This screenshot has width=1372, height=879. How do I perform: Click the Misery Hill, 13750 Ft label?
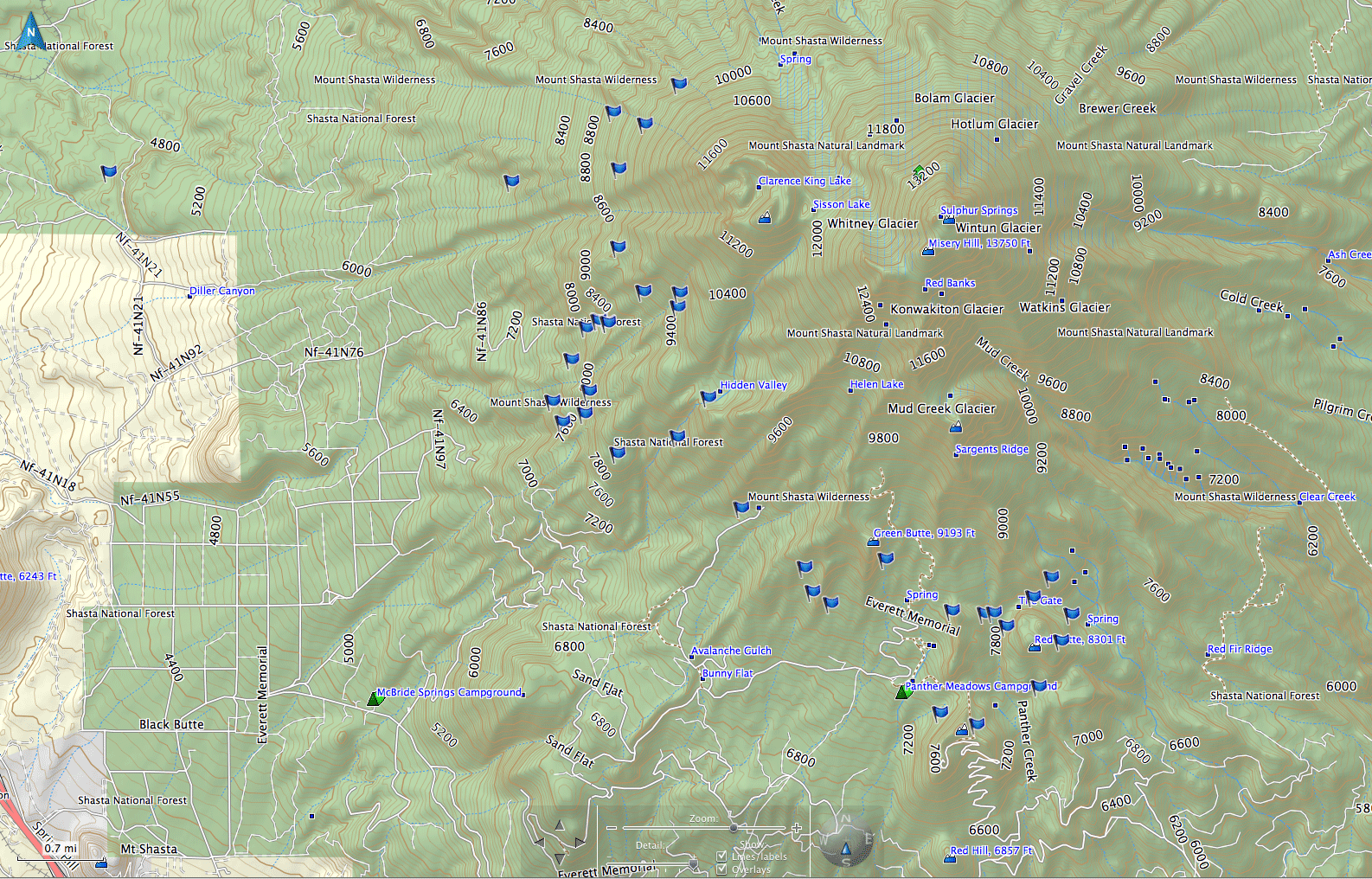click(979, 243)
